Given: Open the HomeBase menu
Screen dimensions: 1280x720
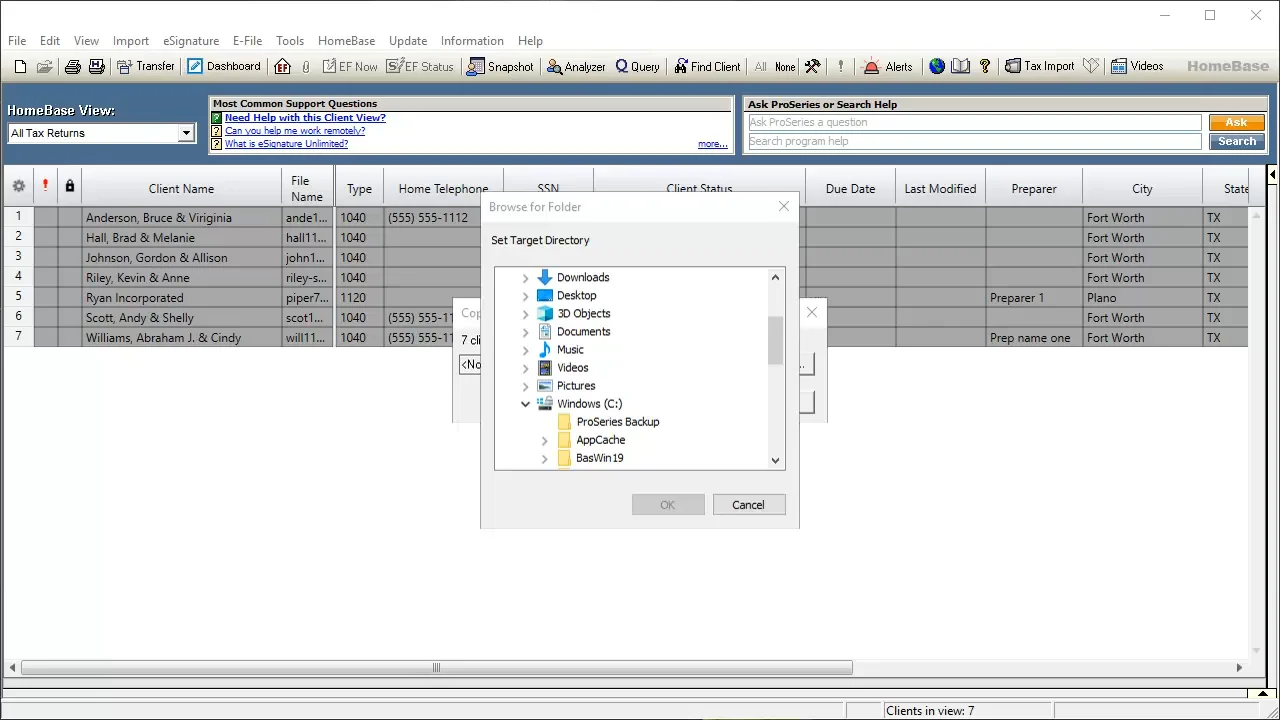Looking at the screenshot, I should (346, 41).
